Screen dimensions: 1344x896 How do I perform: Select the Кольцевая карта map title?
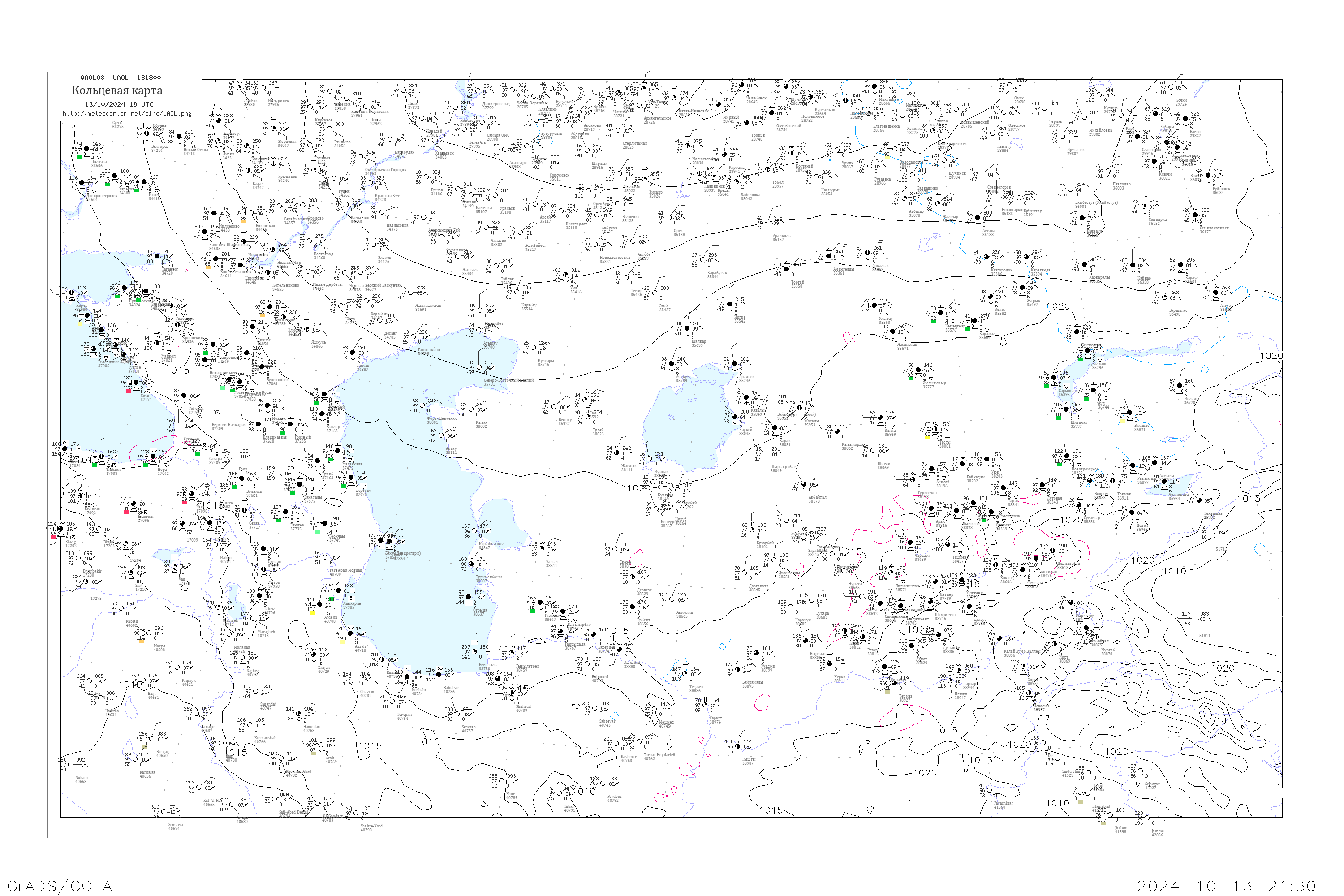117,90
